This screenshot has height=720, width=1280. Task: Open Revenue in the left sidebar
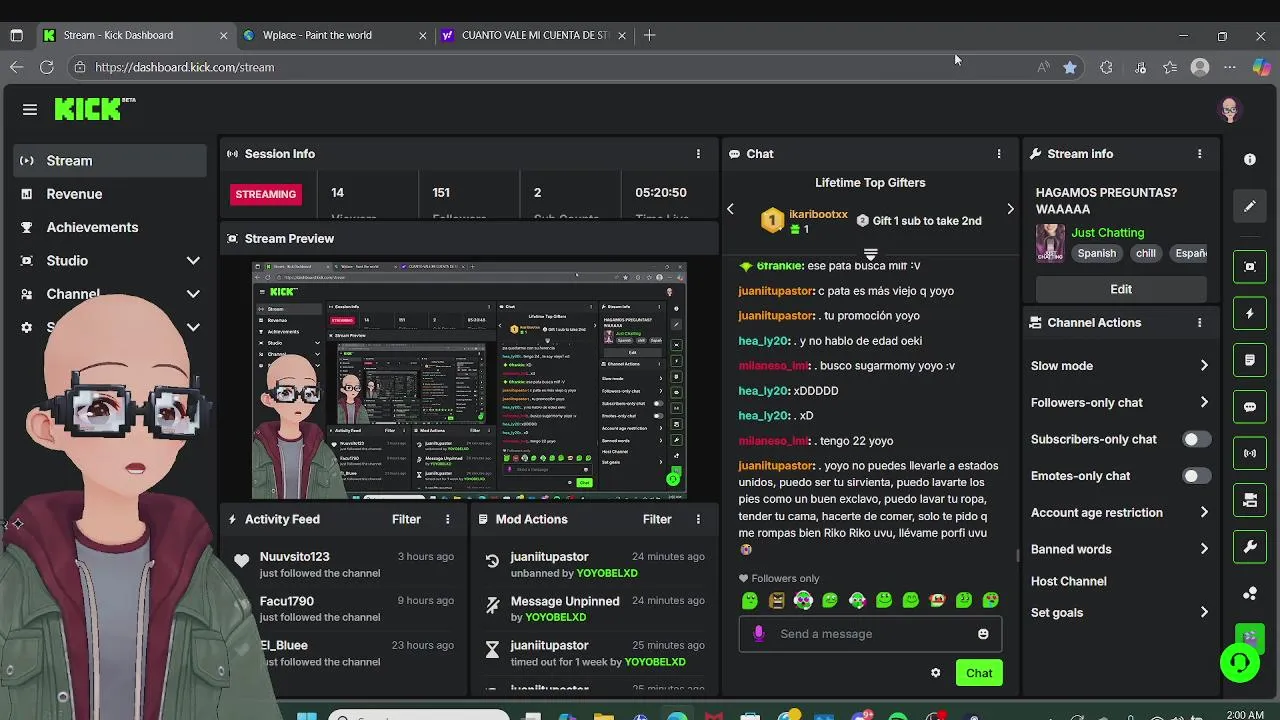point(110,194)
